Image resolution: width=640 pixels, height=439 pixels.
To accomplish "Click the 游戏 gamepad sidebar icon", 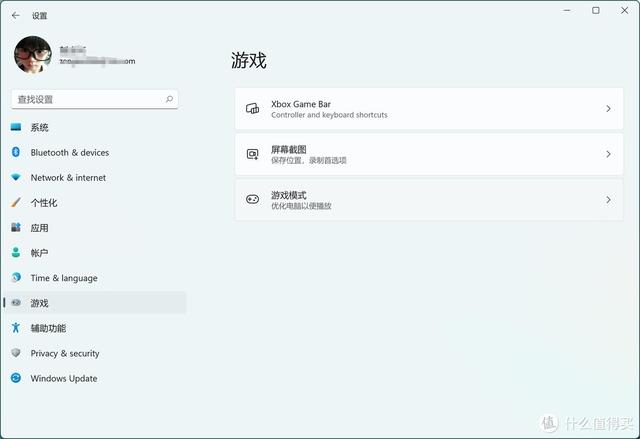I will tap(16, 303).
